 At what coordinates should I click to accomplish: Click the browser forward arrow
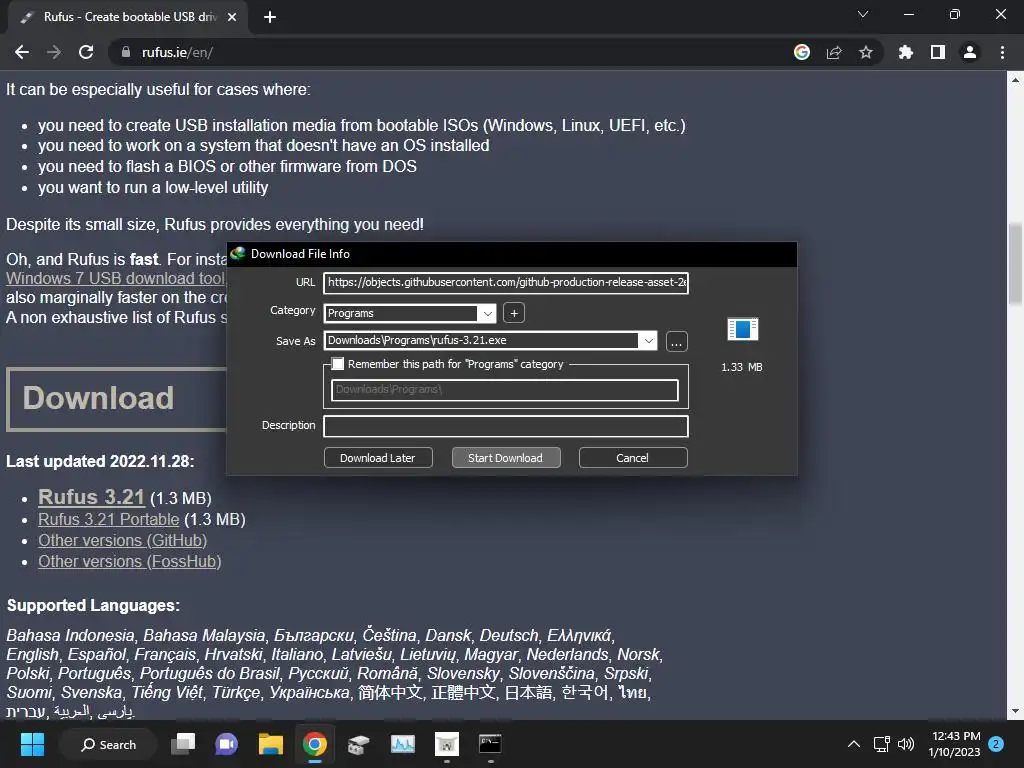54,52
